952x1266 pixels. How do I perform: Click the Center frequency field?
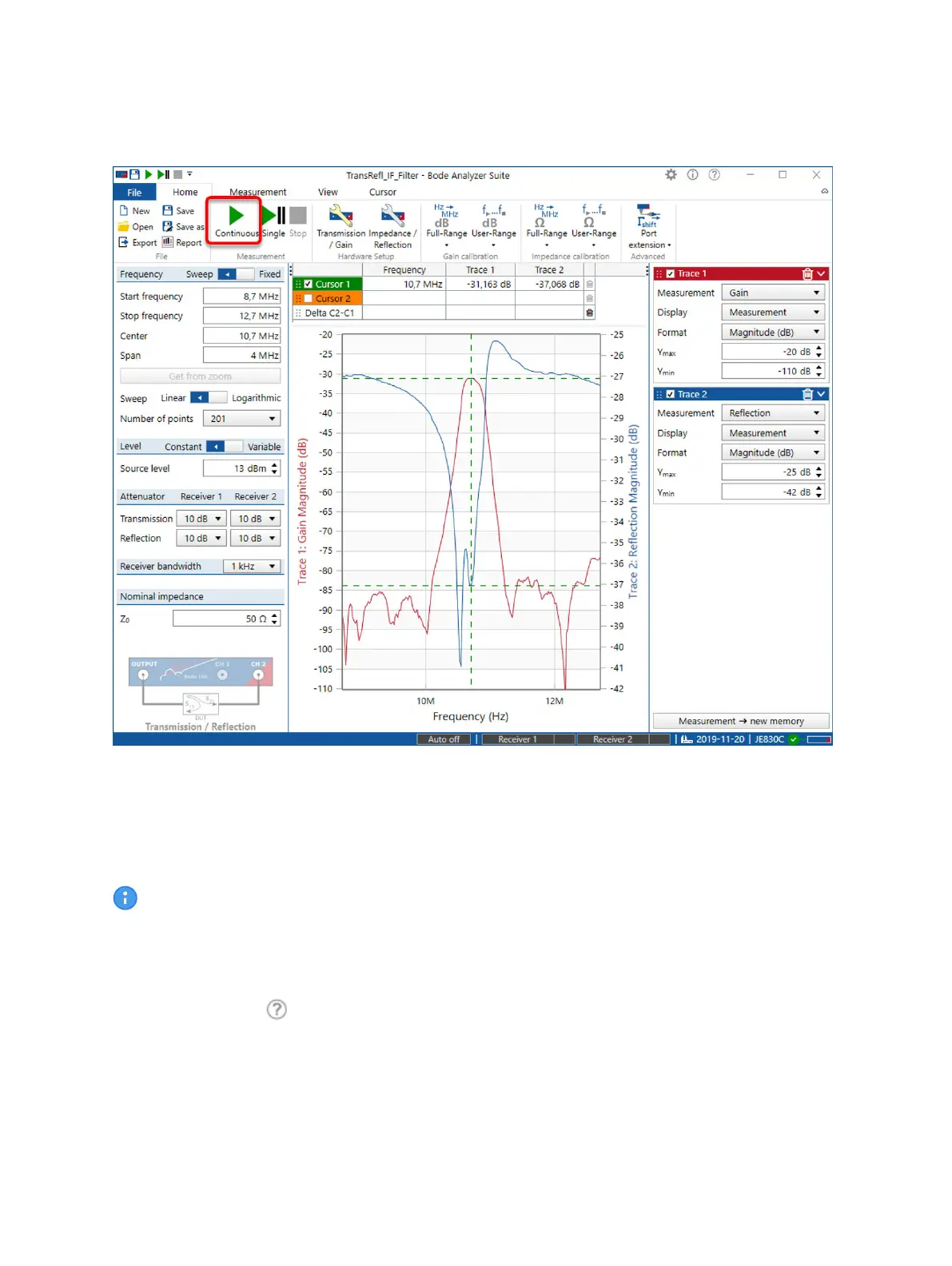tap(241, 336)
